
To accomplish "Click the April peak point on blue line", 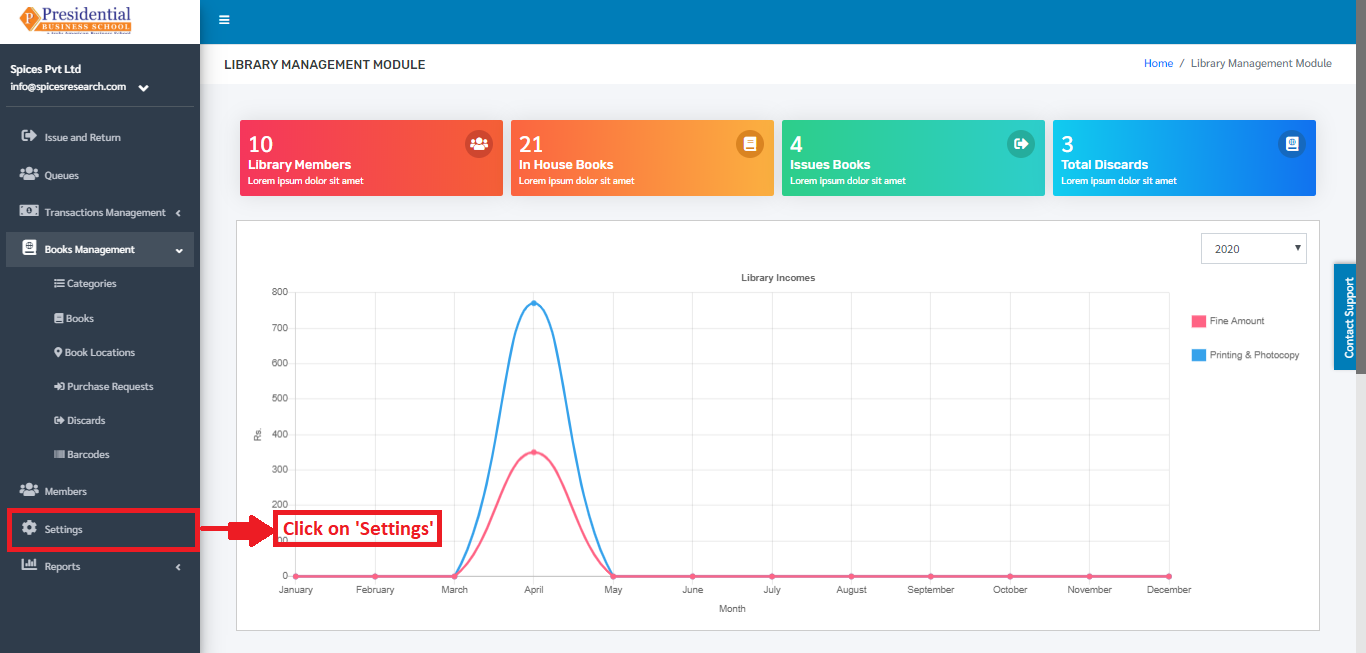I will pos(534,303).
